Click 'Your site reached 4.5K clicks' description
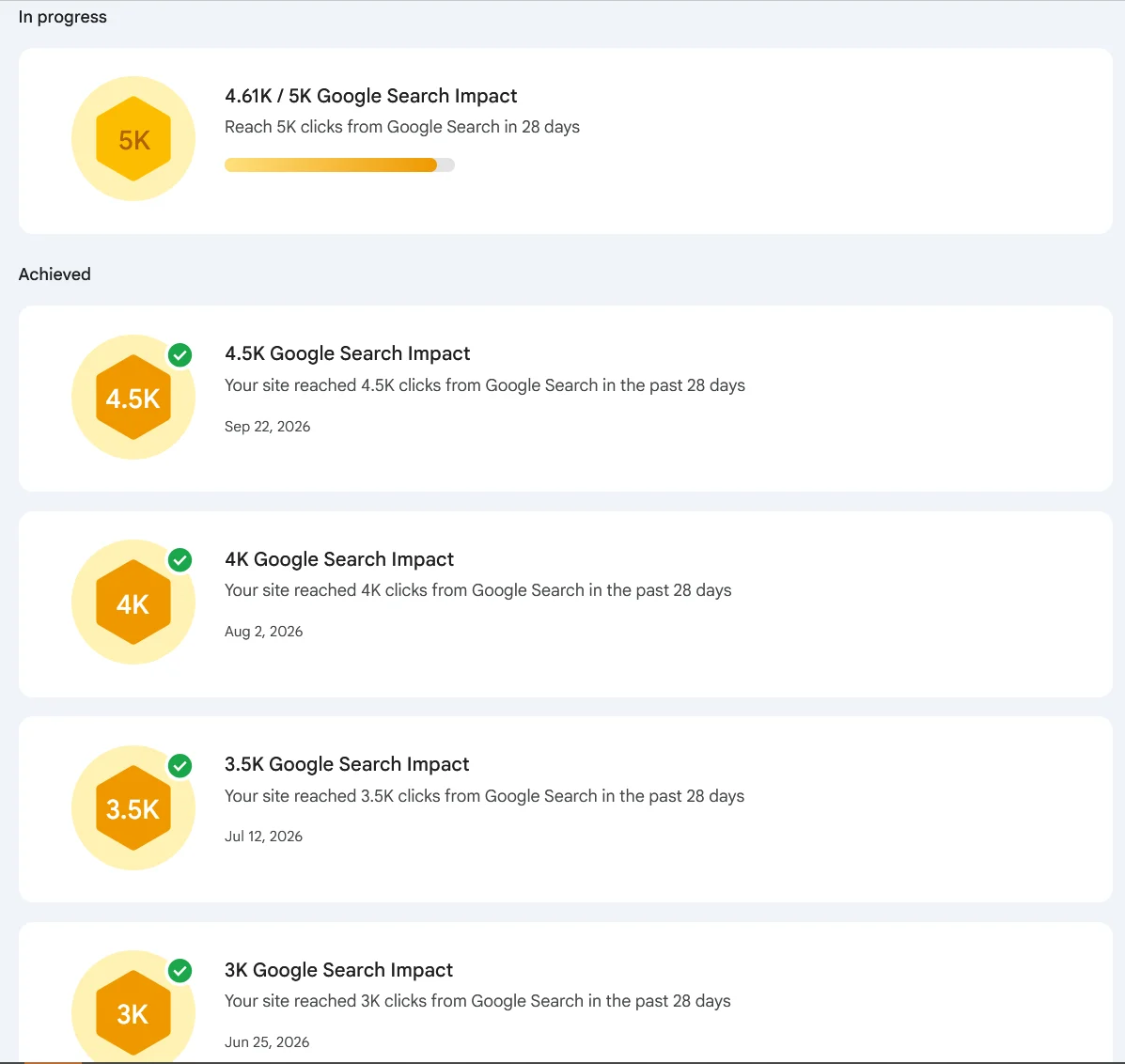The height and width of the screenshot is (1064, 1125). (485, 385)
